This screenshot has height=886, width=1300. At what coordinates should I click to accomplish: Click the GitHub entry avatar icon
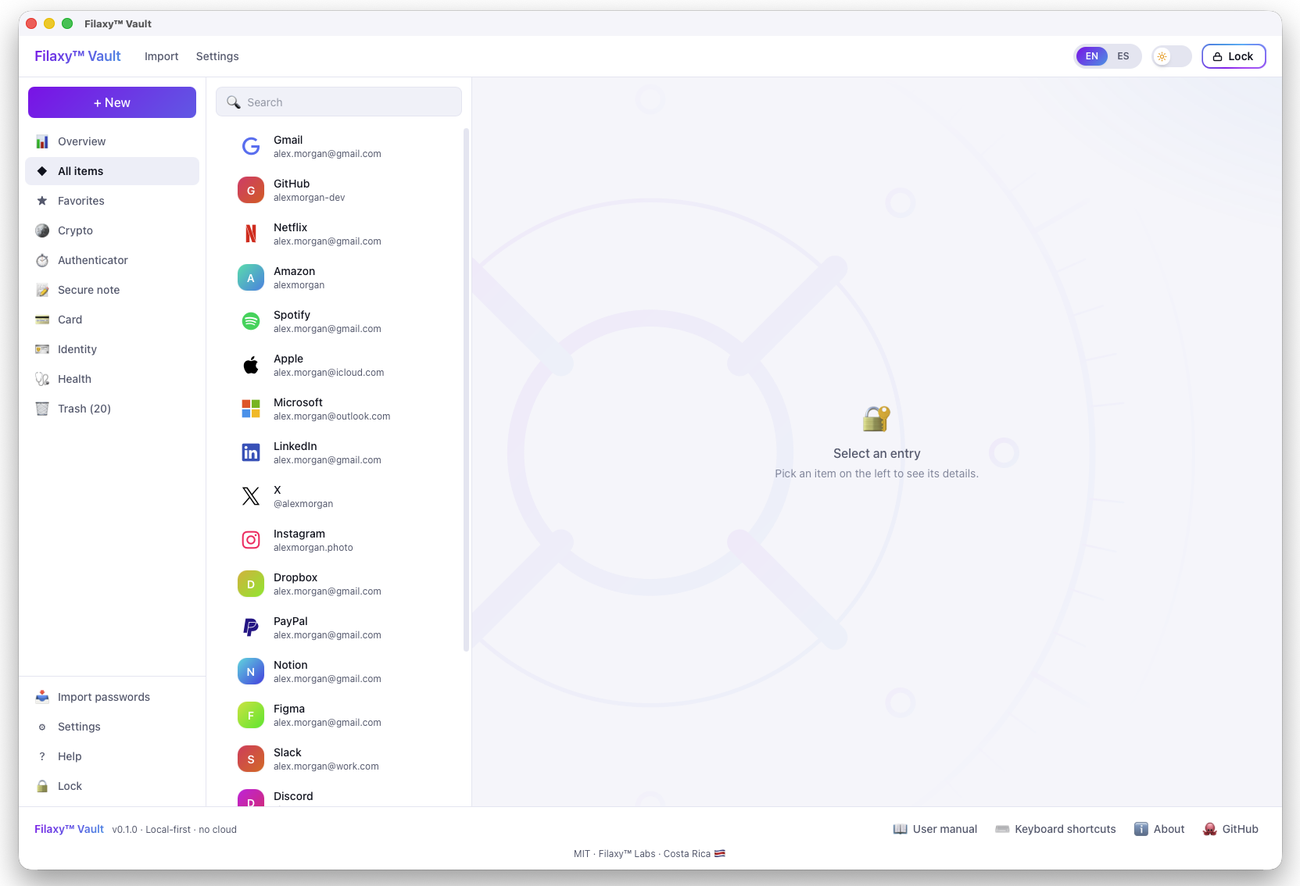click(251, 190)
